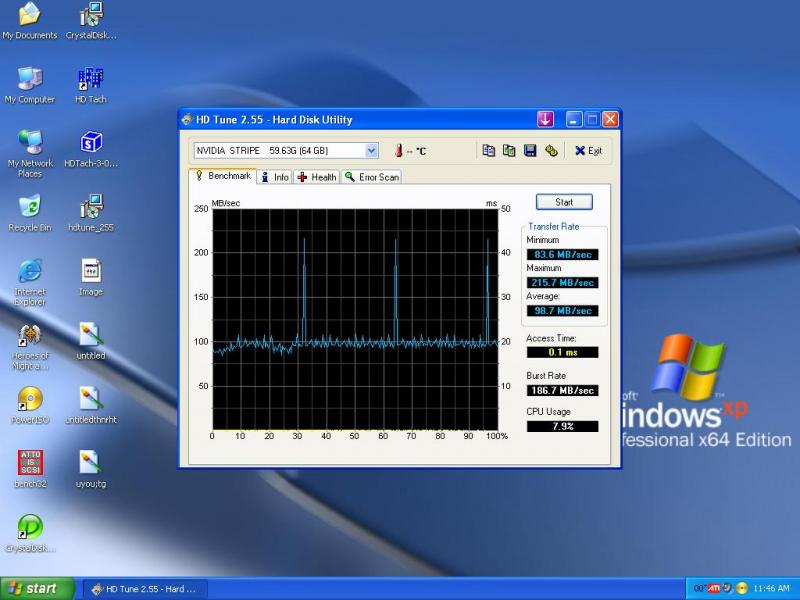The image size is (800, 600).
Task: Switch to the Info tab
Action: (274, 177)
